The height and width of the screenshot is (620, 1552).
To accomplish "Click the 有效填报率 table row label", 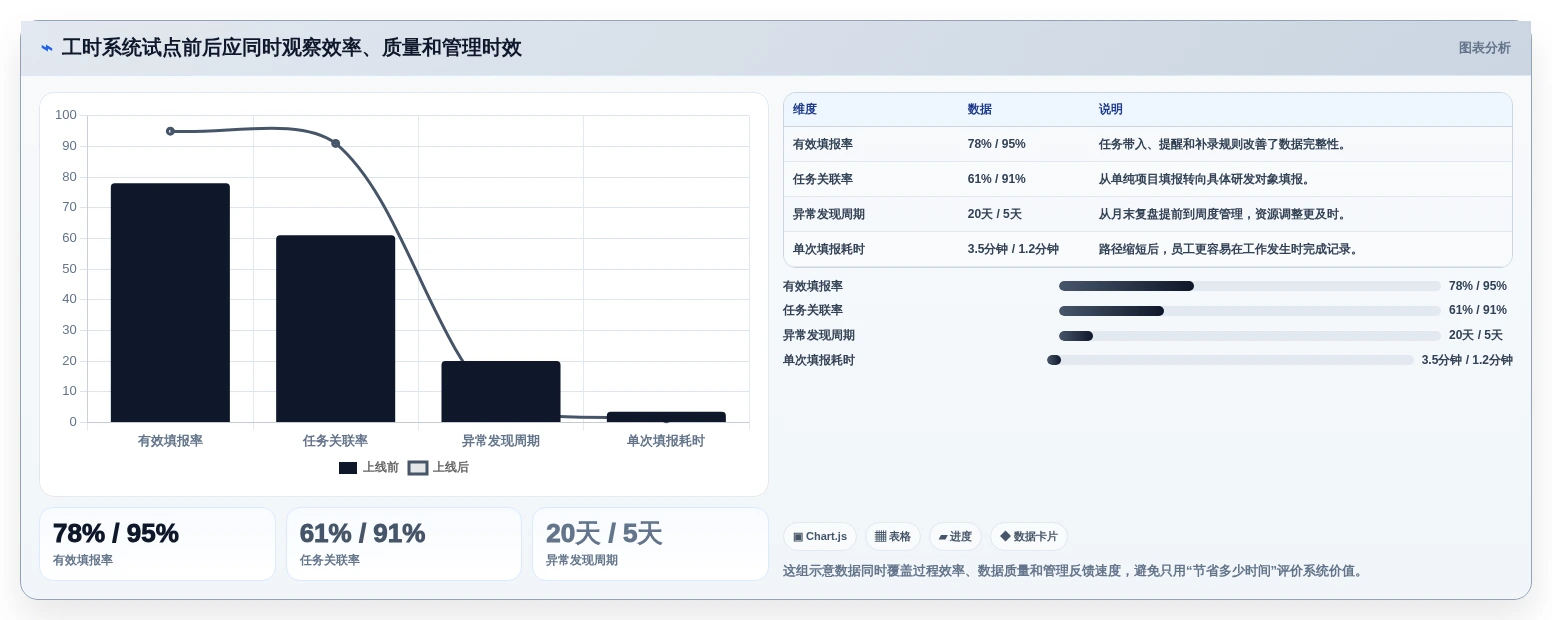I will pyautogui.click(x=823, y=144).
